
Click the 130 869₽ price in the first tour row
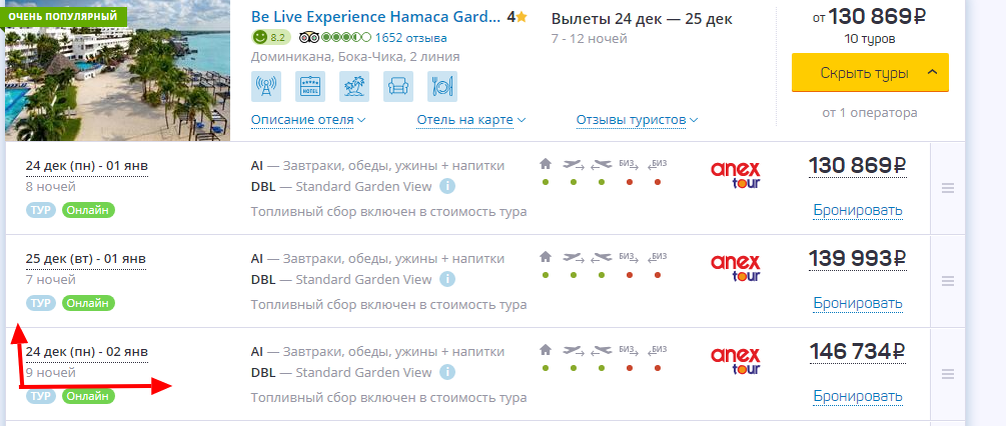tap(858, 166)
